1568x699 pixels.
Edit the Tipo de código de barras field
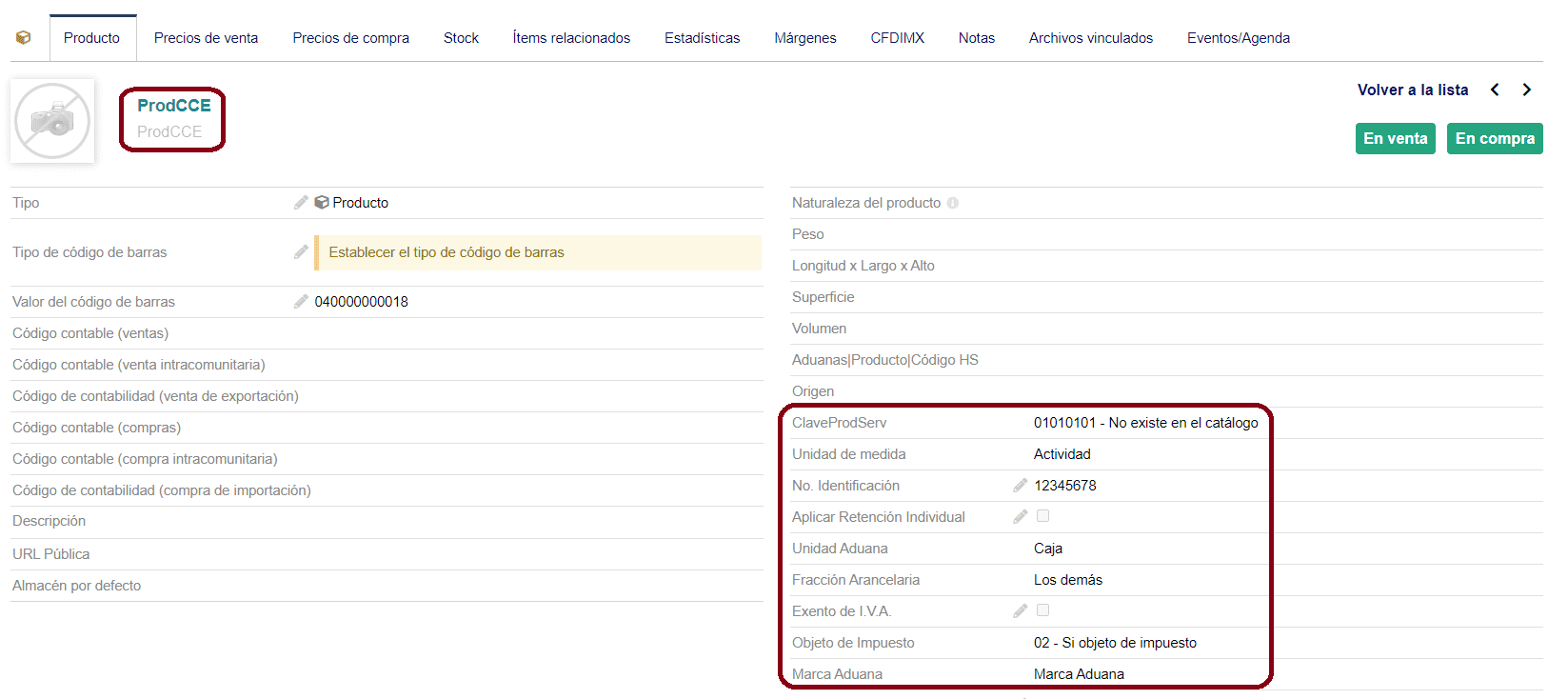coord(301,252)
